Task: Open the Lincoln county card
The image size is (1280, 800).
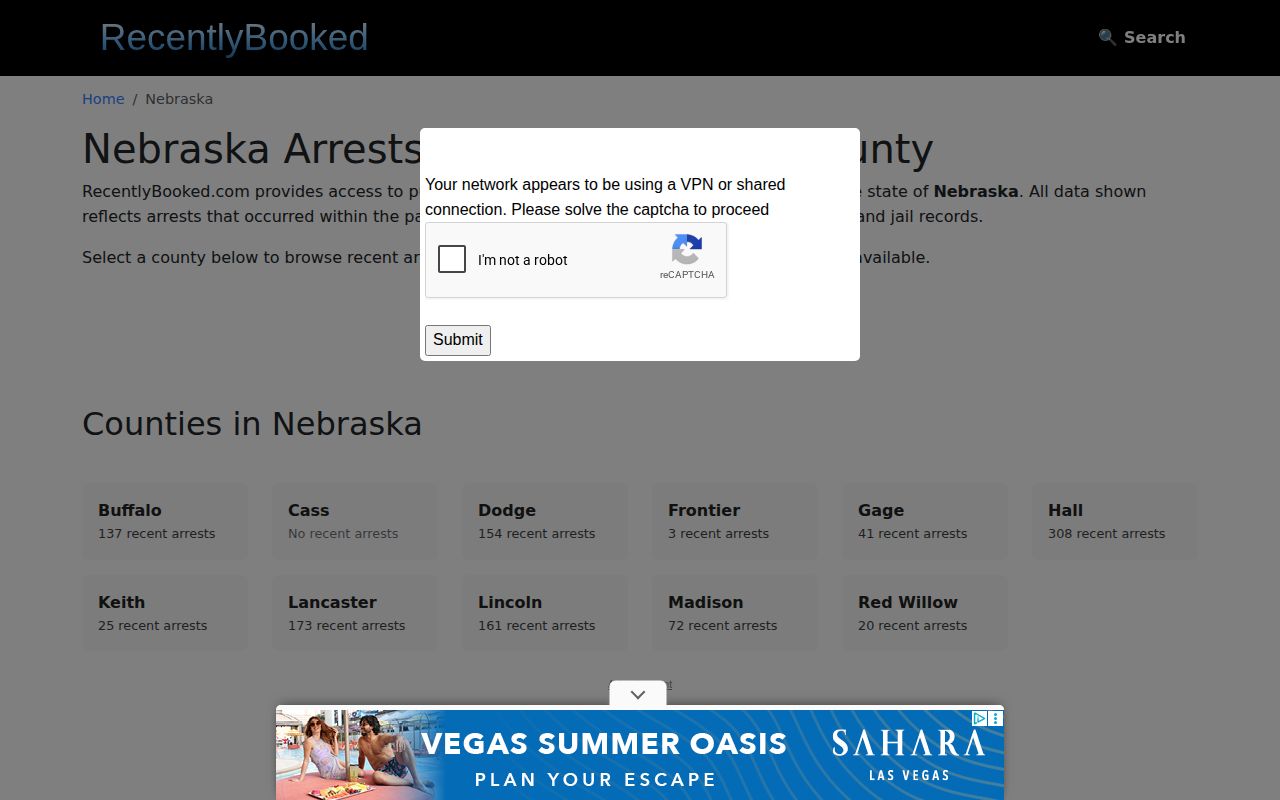Action: point(545,613)
